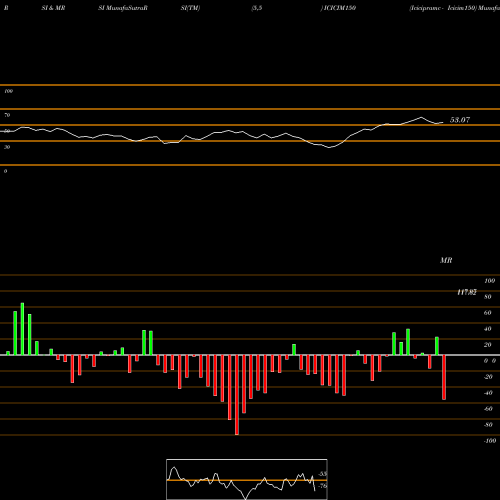Click the tallest green MR histogram bar

pyautogui.click(x=22, y=329)
